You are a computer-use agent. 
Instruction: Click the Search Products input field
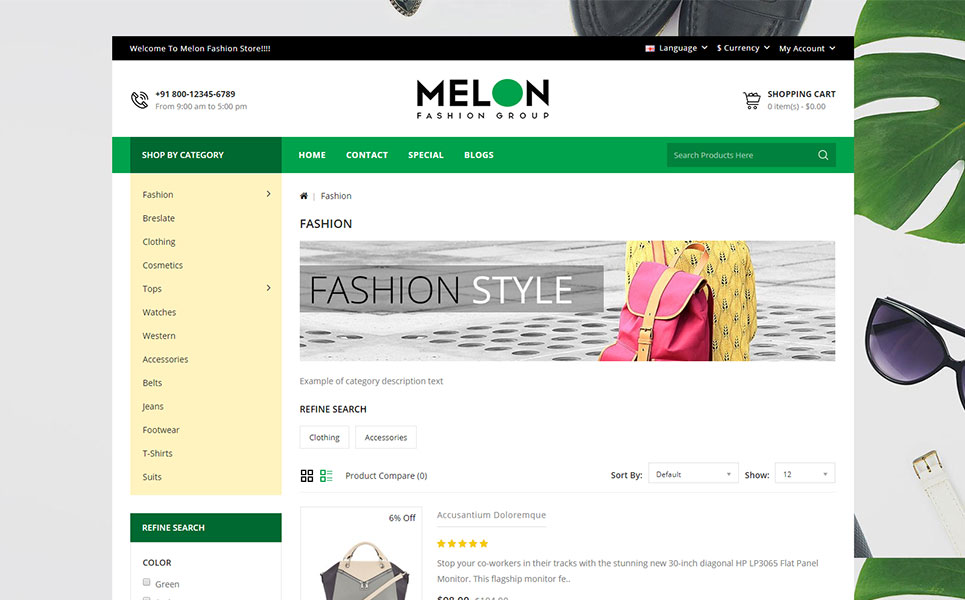[740, 155]
